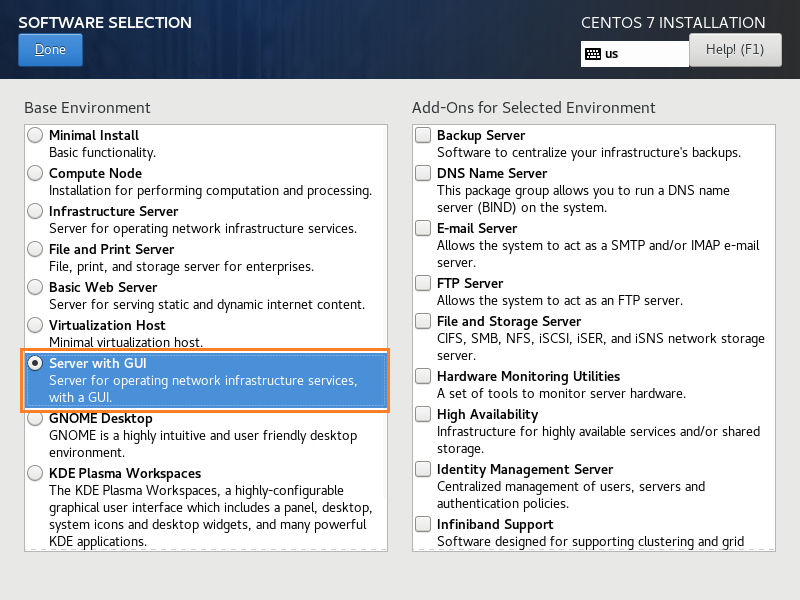Enable the Backup Server add-on checkbox
The width and height of the screenshot is (800, 600).
coord(423,135)
